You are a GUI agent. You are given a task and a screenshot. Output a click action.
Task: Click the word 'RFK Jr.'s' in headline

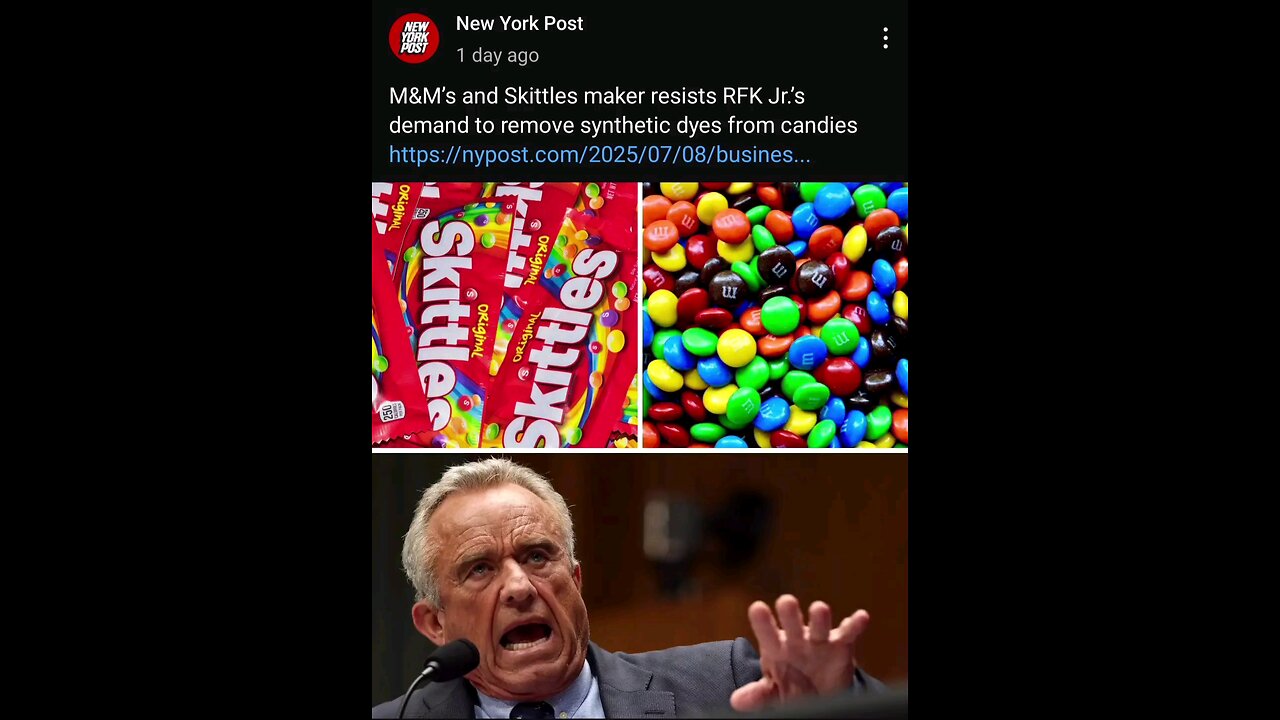pyautogui.click(x=764, y=96)
